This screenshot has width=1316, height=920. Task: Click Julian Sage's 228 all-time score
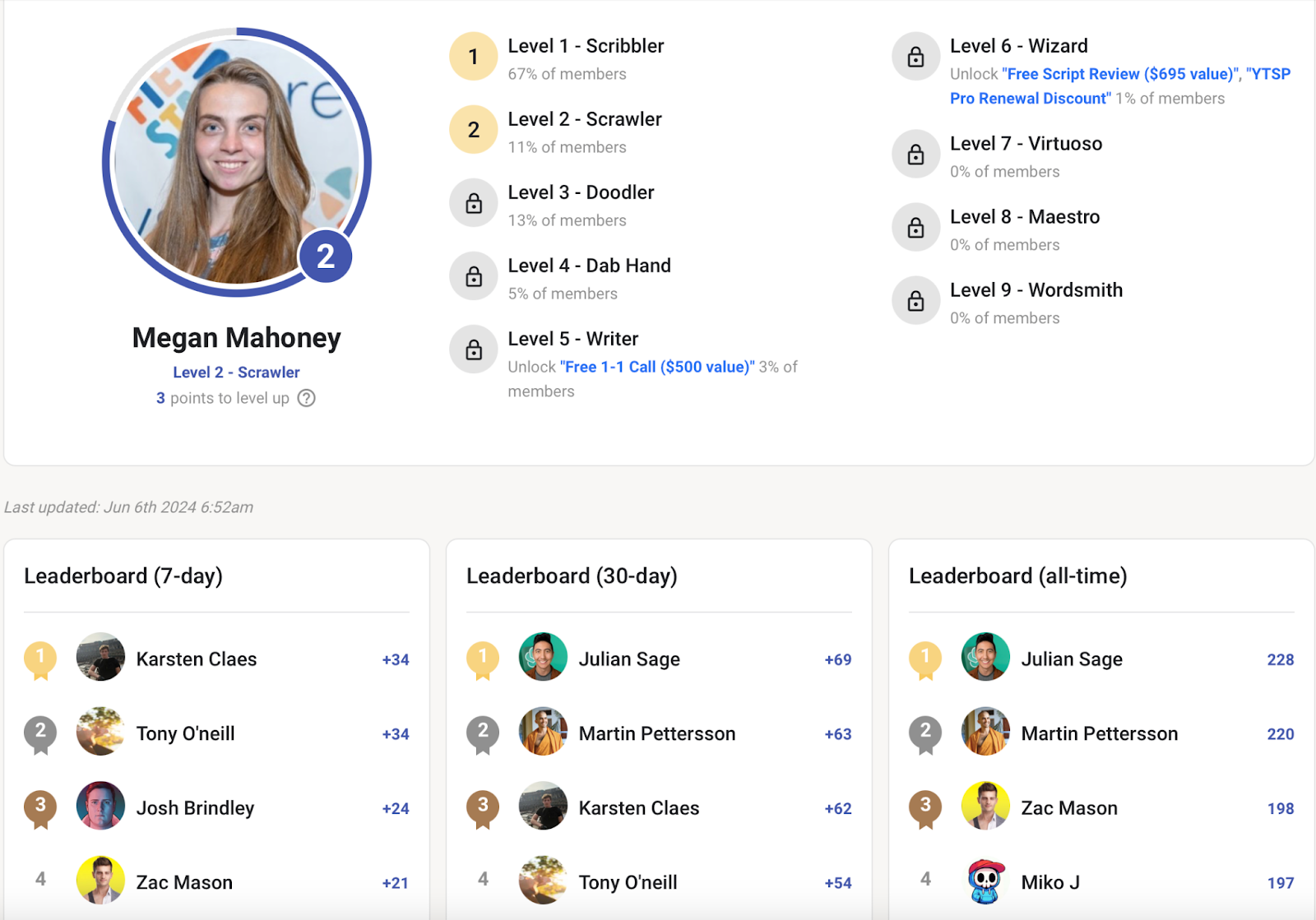(1281, 659)
